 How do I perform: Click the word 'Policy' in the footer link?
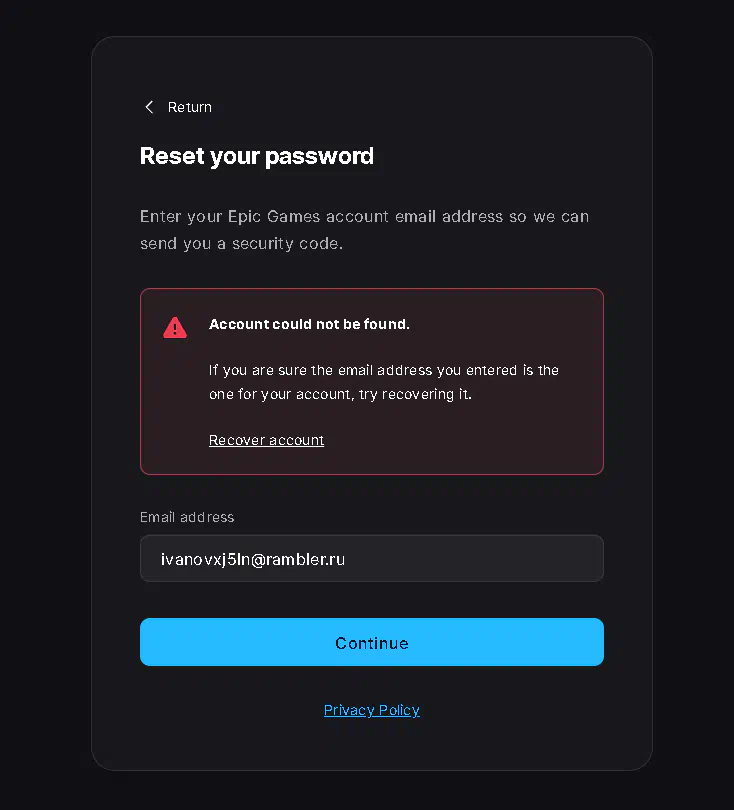click(399, 710)
